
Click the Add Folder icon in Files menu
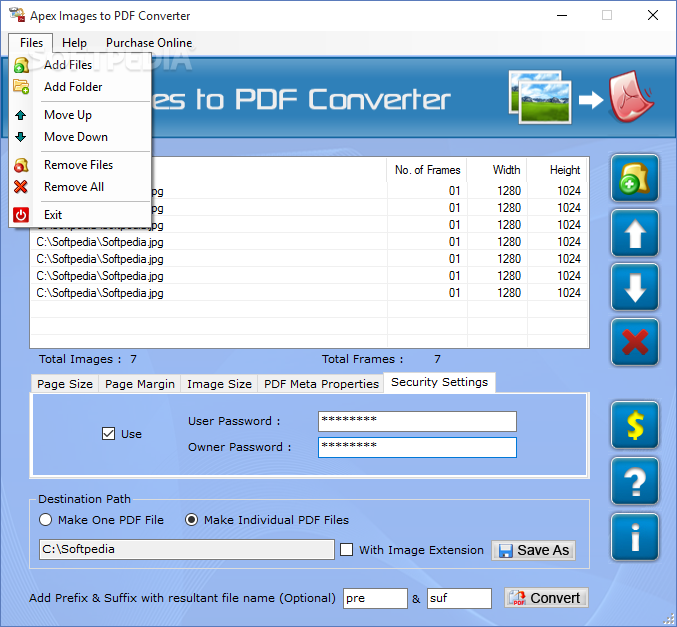coord(21,87)
